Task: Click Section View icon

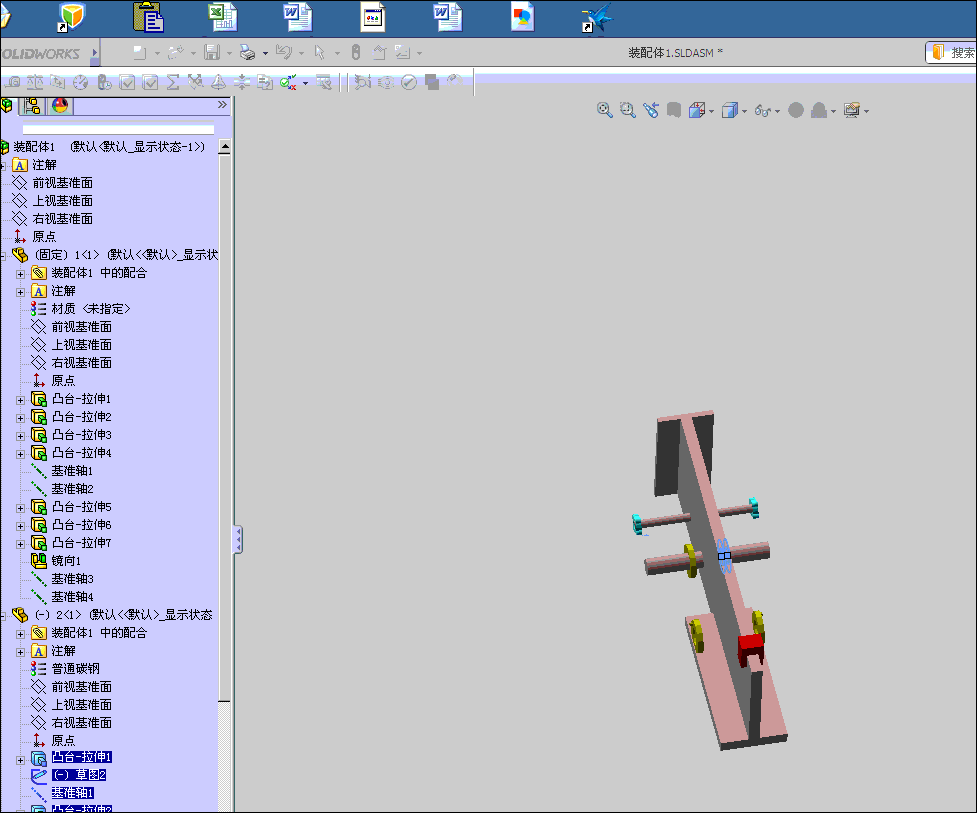Action: (x=674, y=110)
